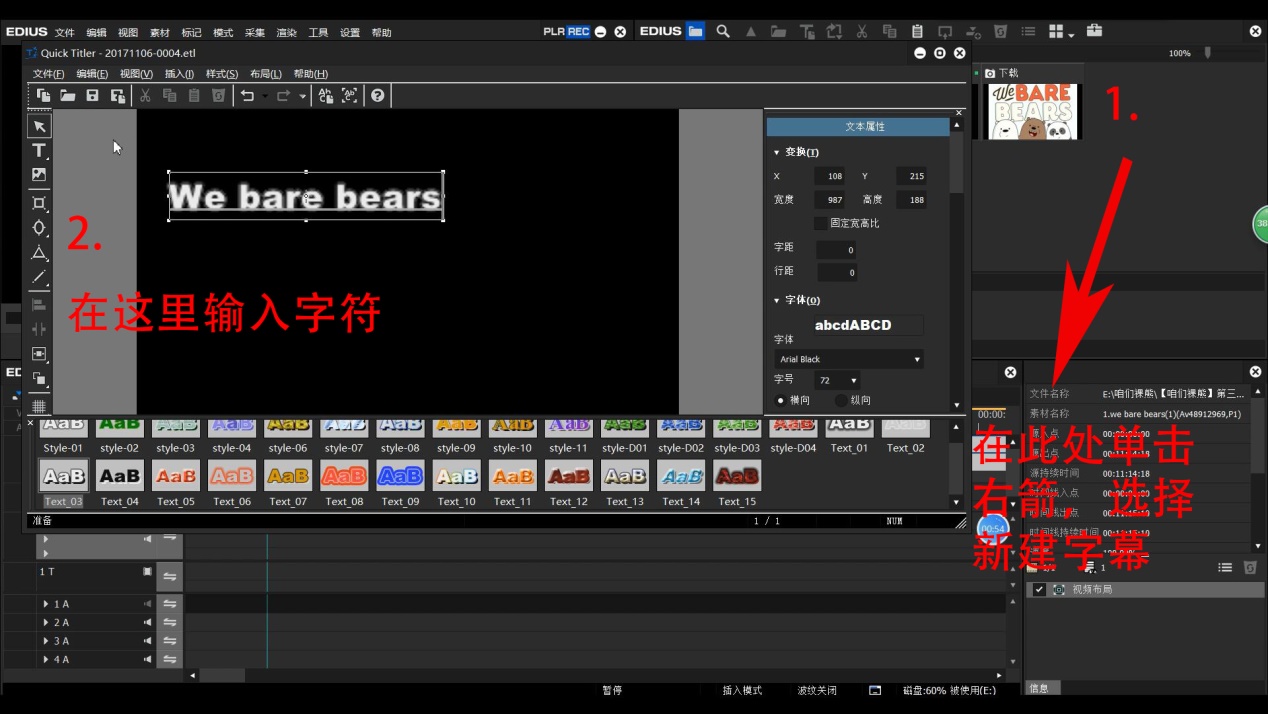Open the 字体 Arial Black dropdown
This screenshot has width=1268, height=714.
[x=849, y=359]
